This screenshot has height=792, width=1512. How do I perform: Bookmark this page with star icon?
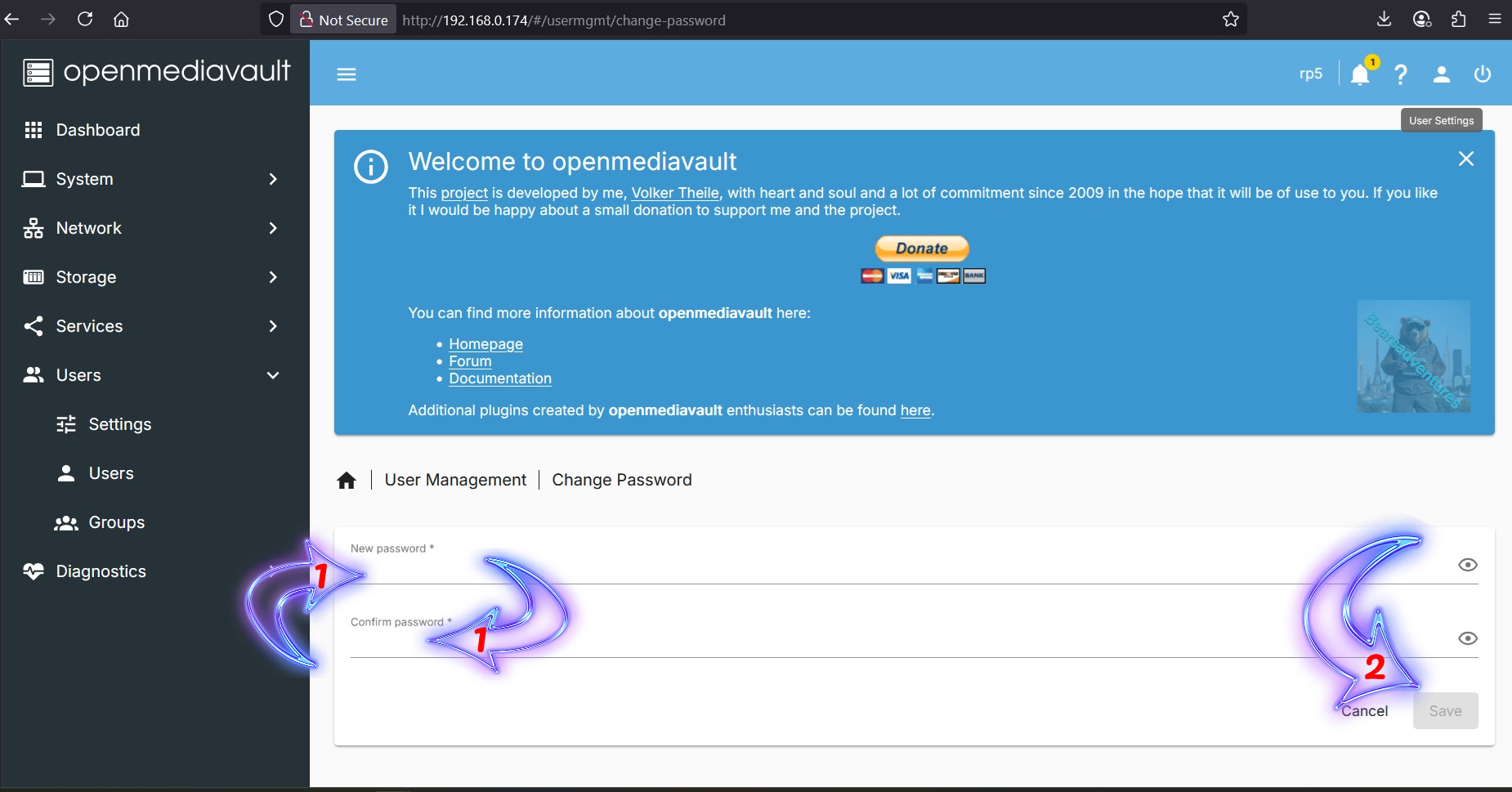(1231, 20)
